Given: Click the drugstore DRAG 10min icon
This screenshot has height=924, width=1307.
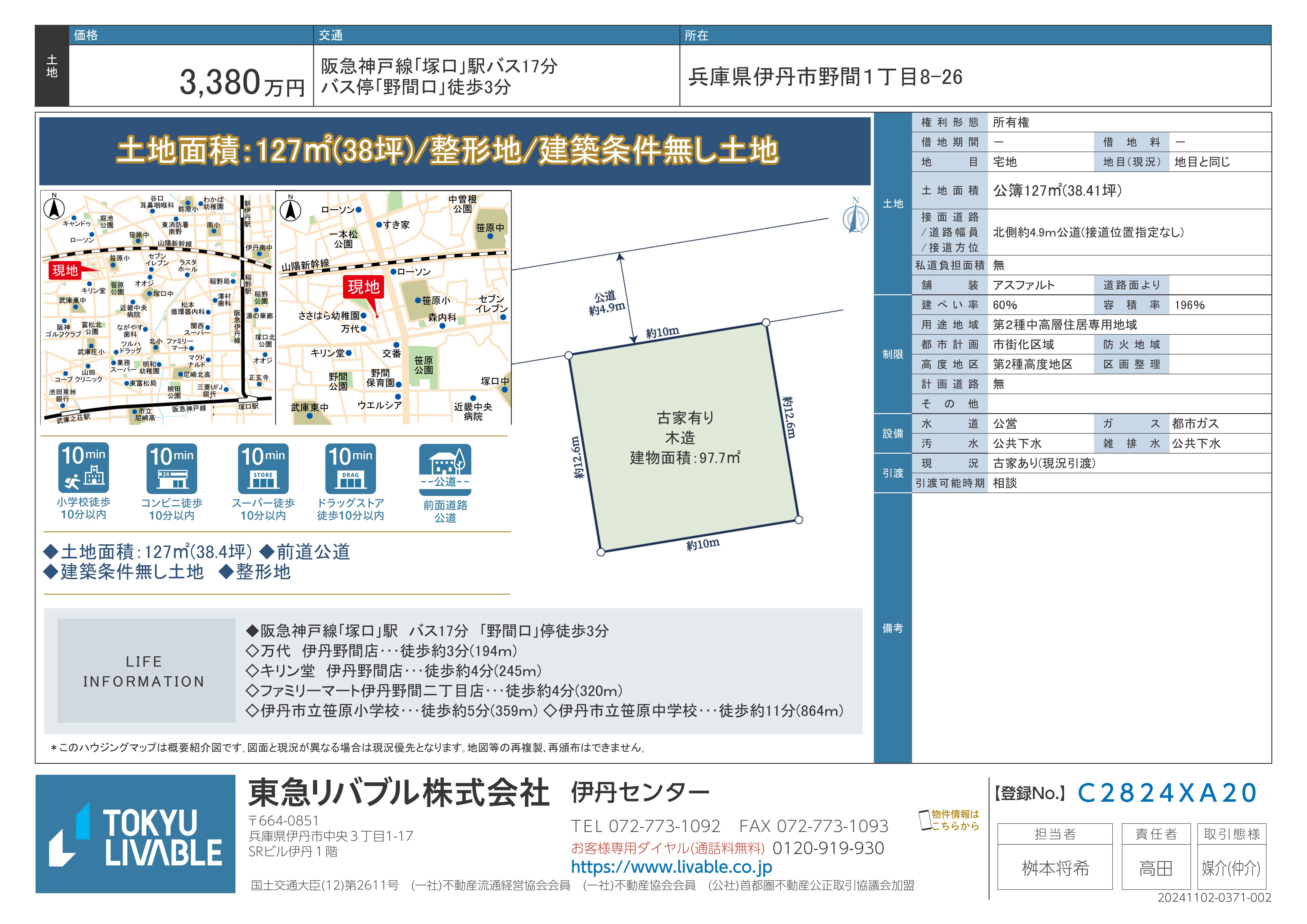Looking at the screenshot, I should [x=351, y=469].
